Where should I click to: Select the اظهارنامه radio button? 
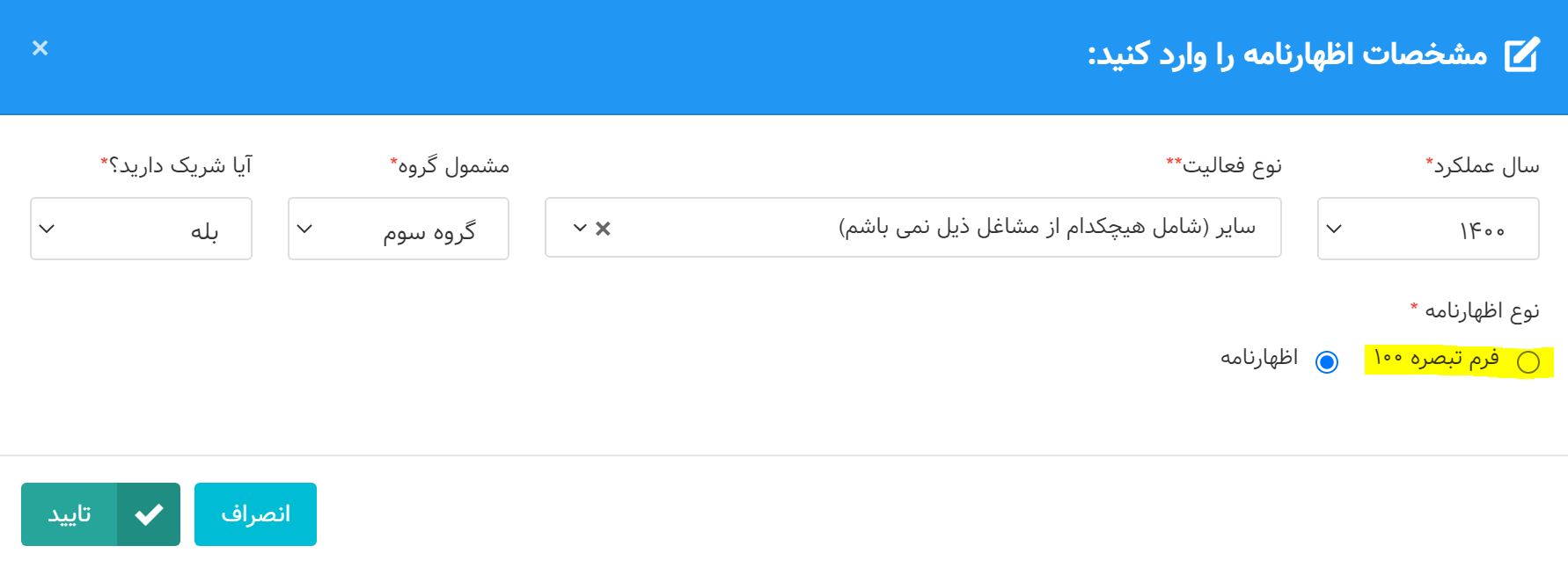(x=1327, y=362)
